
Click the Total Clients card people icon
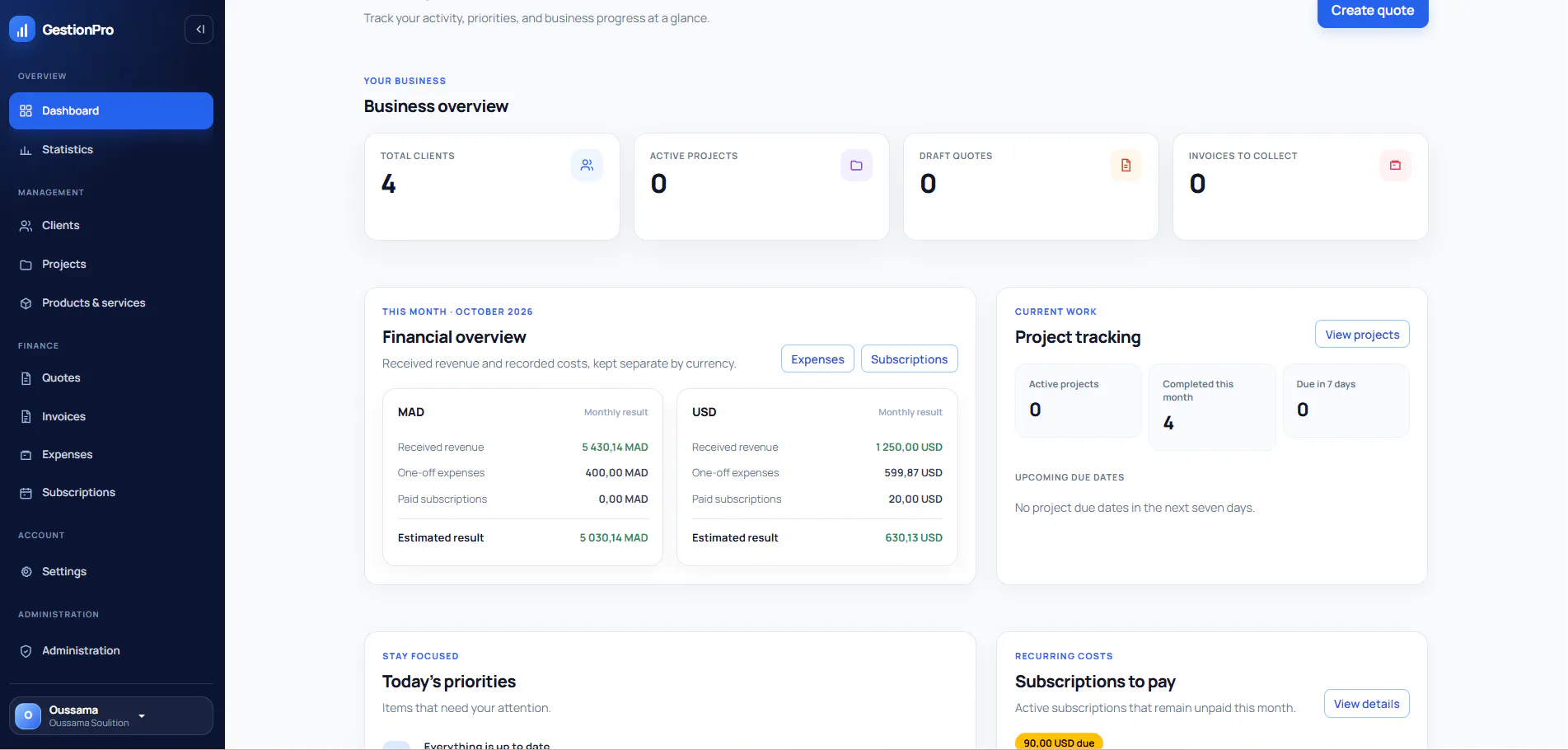(587, 166)
